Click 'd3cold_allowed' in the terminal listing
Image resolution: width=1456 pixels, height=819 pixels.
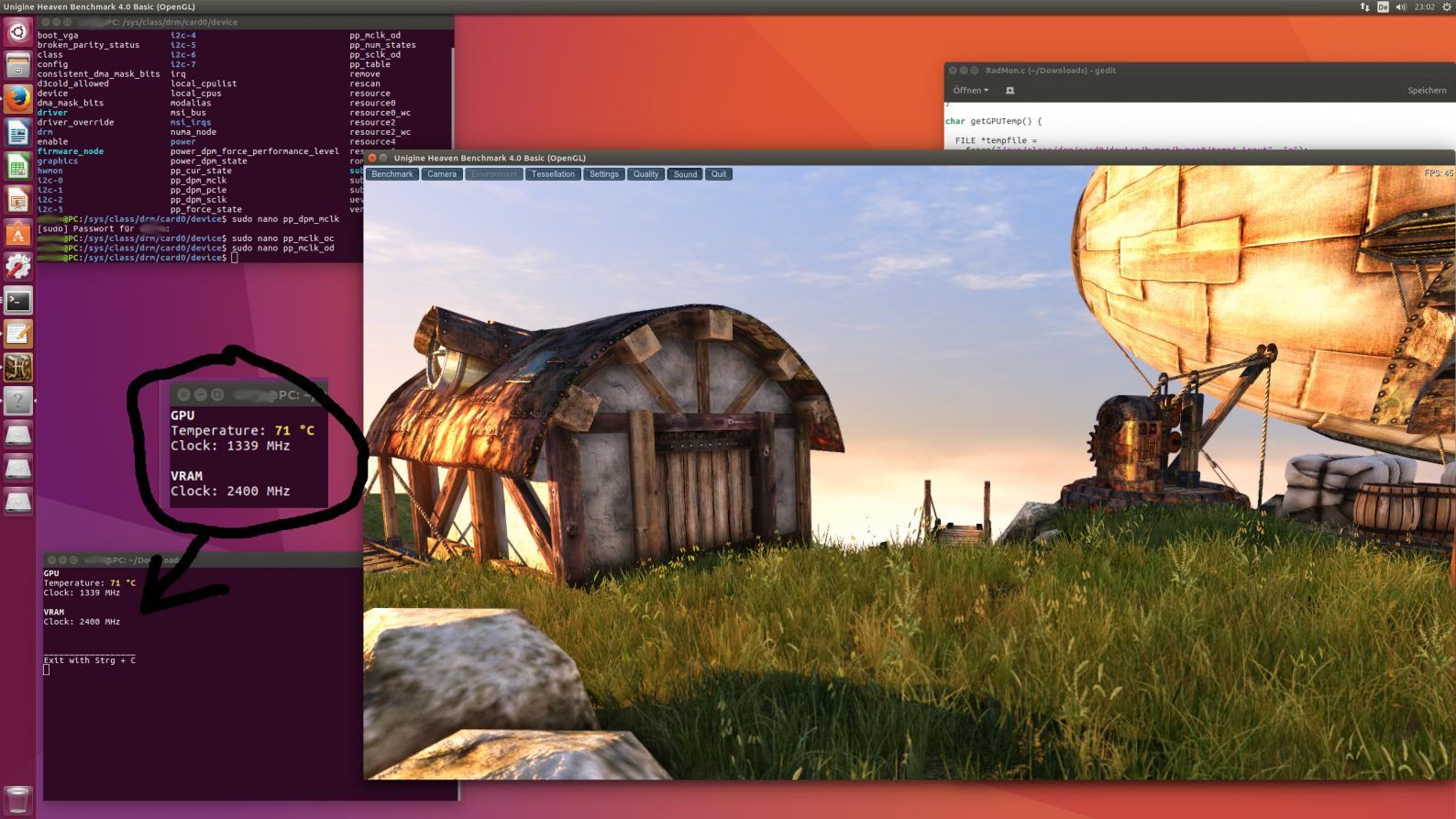pyautogui.click(x=73, y=83)
